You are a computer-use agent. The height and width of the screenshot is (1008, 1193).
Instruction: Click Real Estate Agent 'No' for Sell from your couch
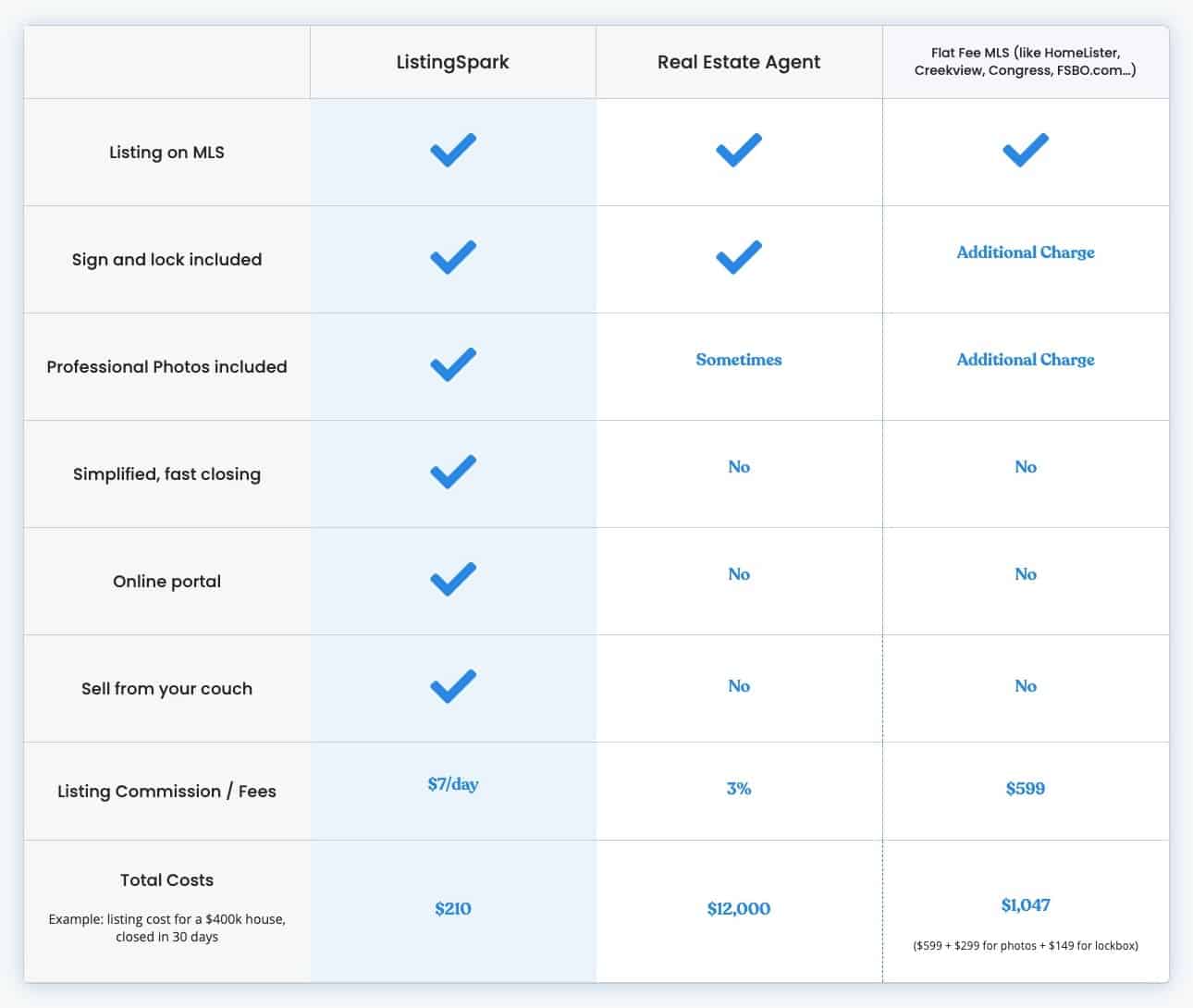click(739, 686)
